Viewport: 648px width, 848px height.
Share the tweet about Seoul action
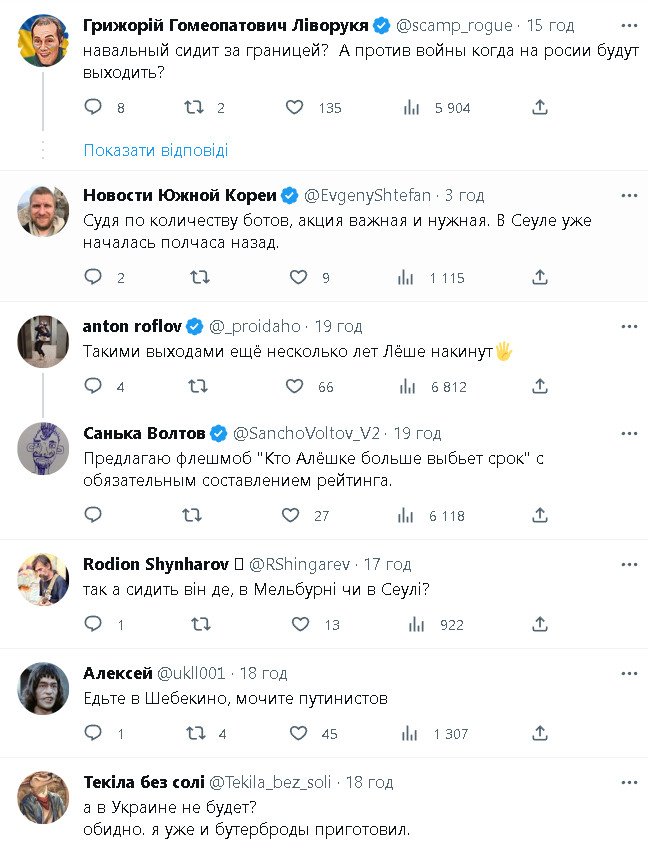point(540,277)
